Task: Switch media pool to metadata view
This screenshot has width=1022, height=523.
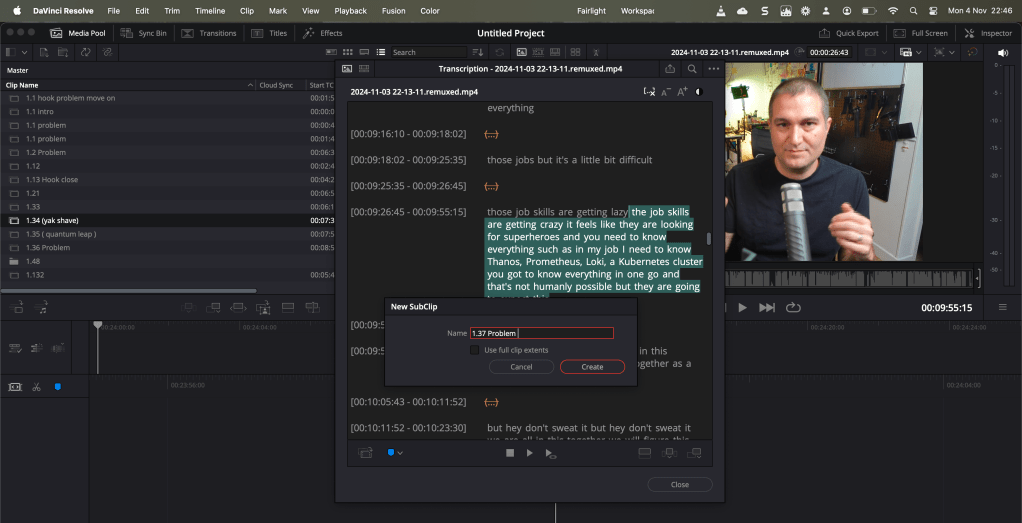Action: tap(331, 52)
